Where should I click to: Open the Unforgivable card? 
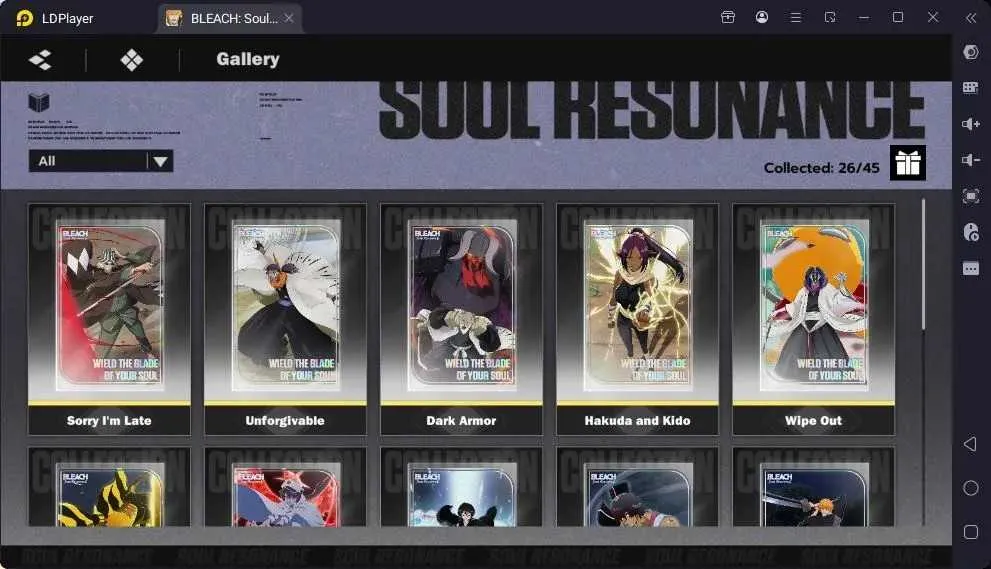pos(285,319)
